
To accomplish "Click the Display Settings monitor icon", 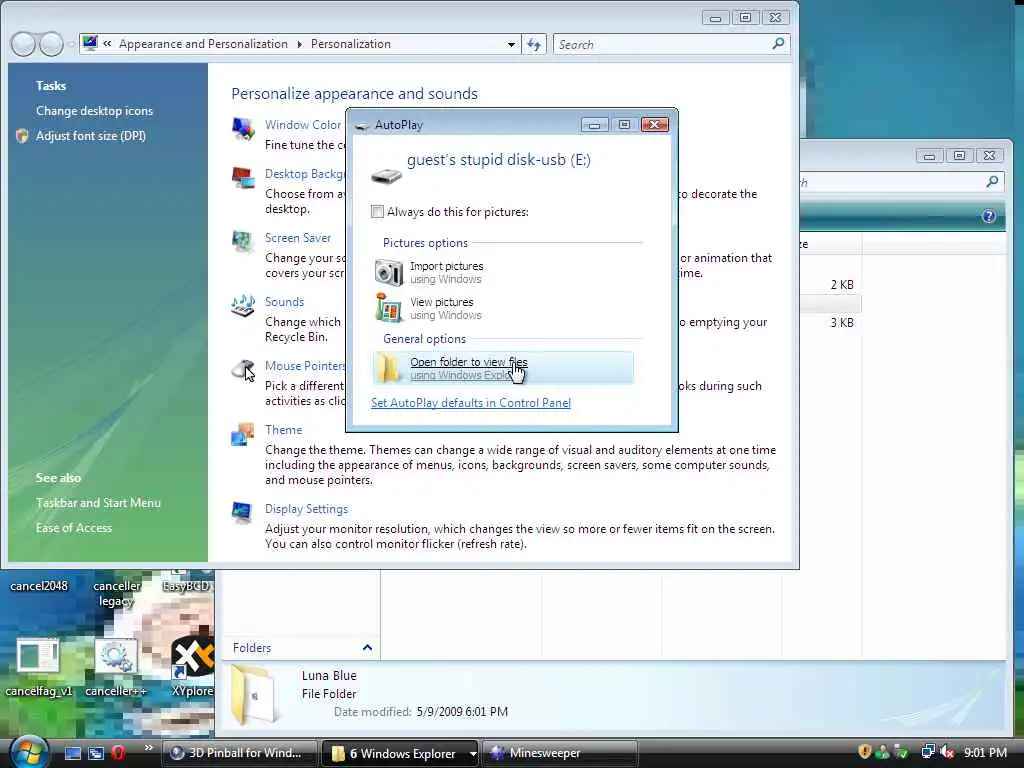I will 242,512.
